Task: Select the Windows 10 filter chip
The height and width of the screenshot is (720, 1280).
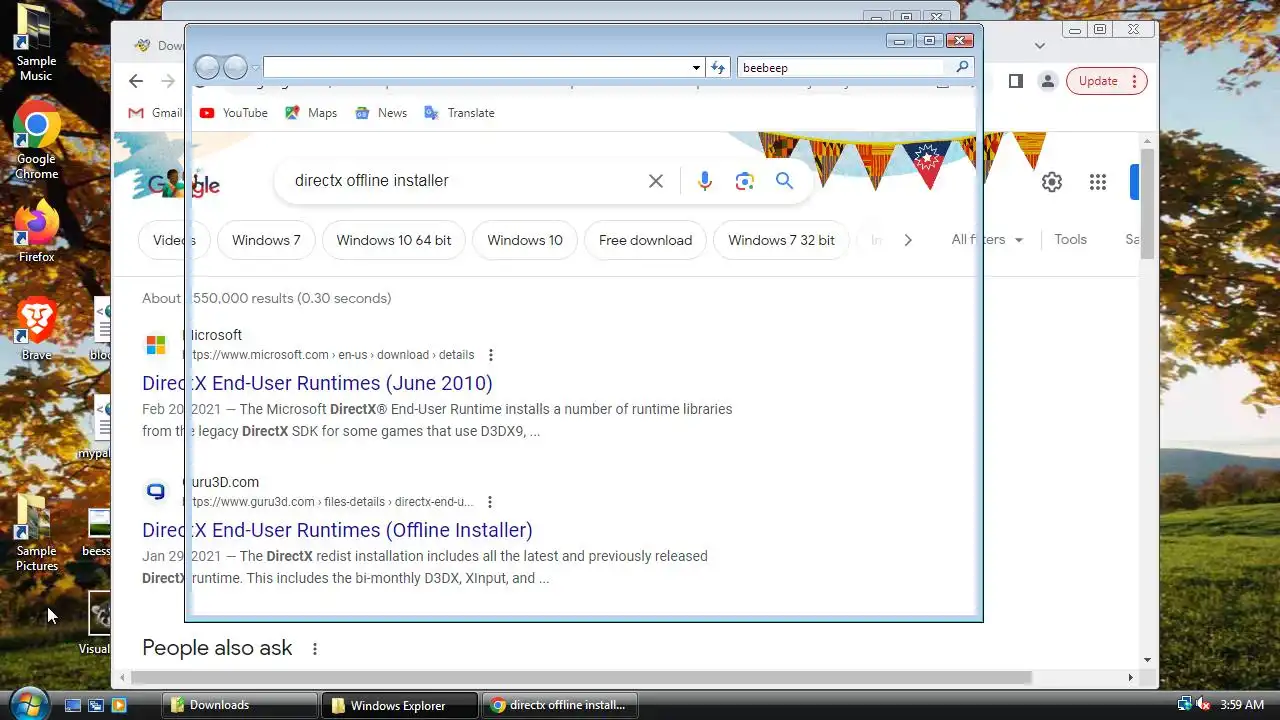Action: [x=525, y=240]
